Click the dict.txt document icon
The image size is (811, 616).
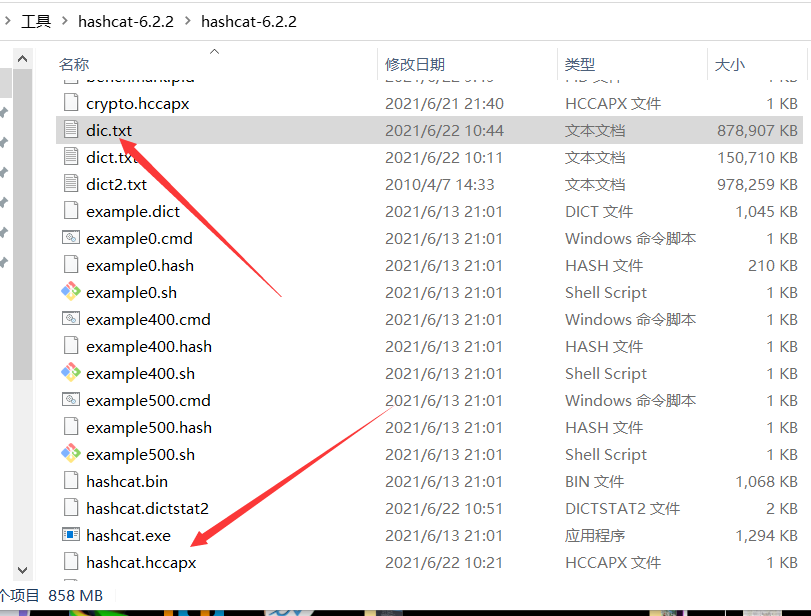point(71,157)
